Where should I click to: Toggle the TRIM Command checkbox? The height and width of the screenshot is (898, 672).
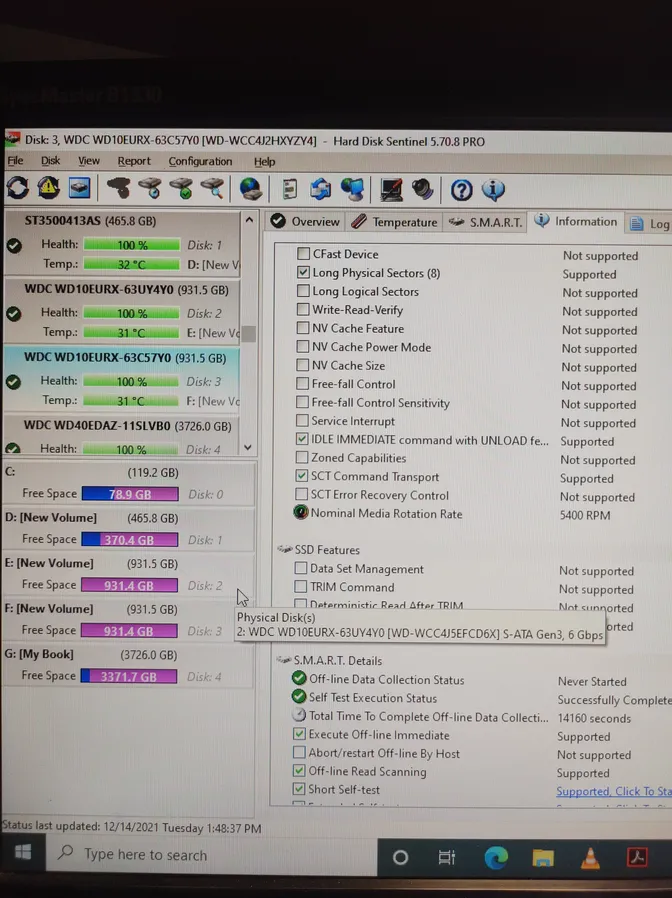coord(301,586)
